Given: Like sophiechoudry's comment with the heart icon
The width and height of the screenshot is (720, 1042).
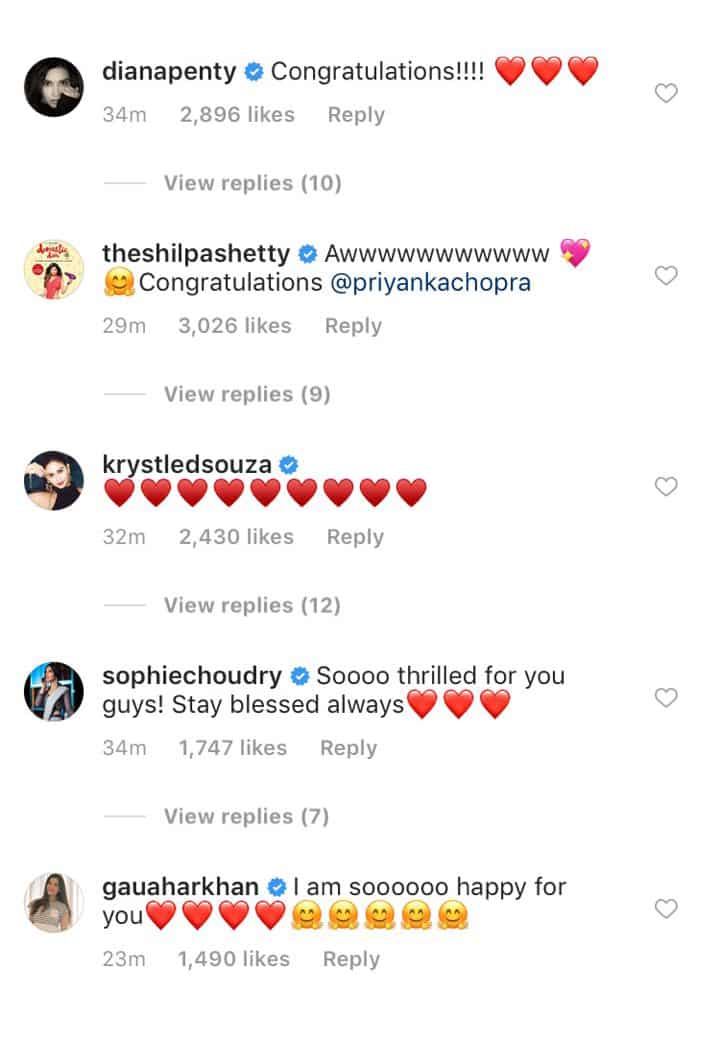Looking at the screenshot, I should 665,697.
